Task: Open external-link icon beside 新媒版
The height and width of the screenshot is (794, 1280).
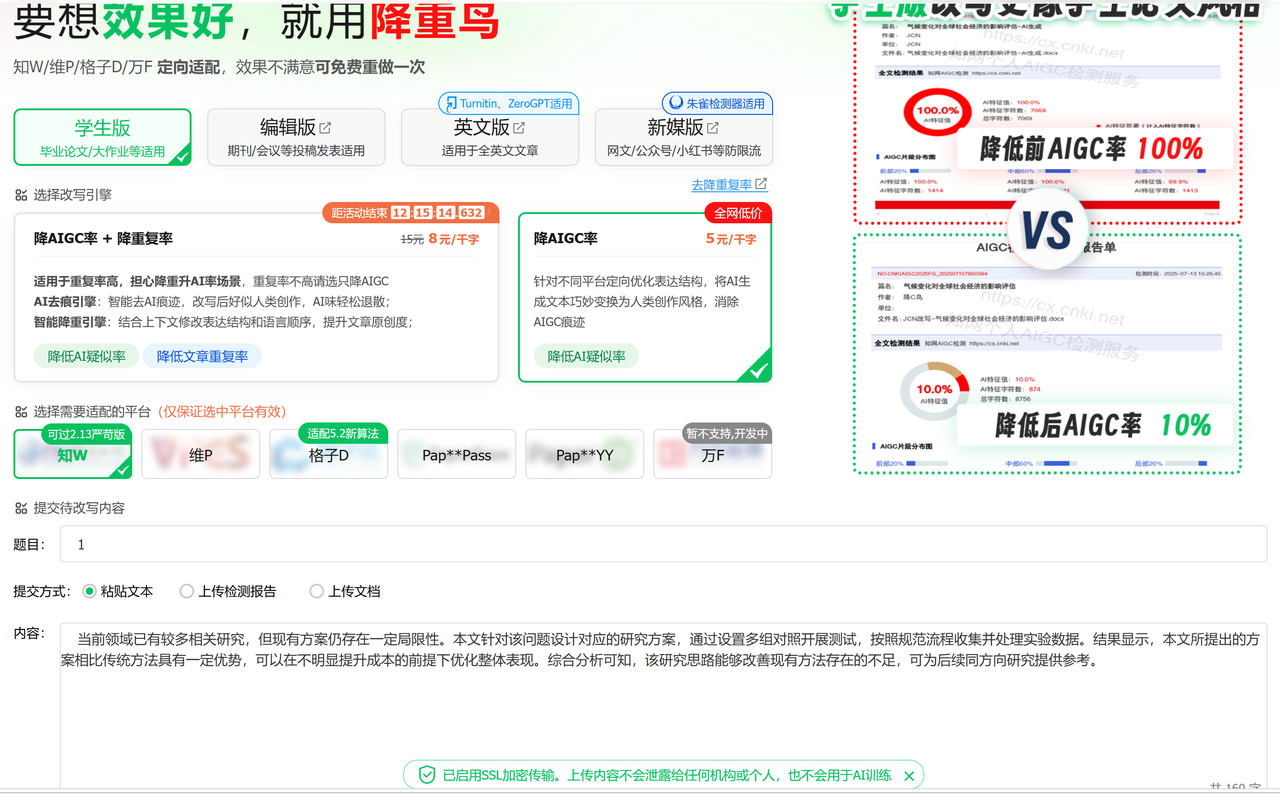Action: pos(713,128)
